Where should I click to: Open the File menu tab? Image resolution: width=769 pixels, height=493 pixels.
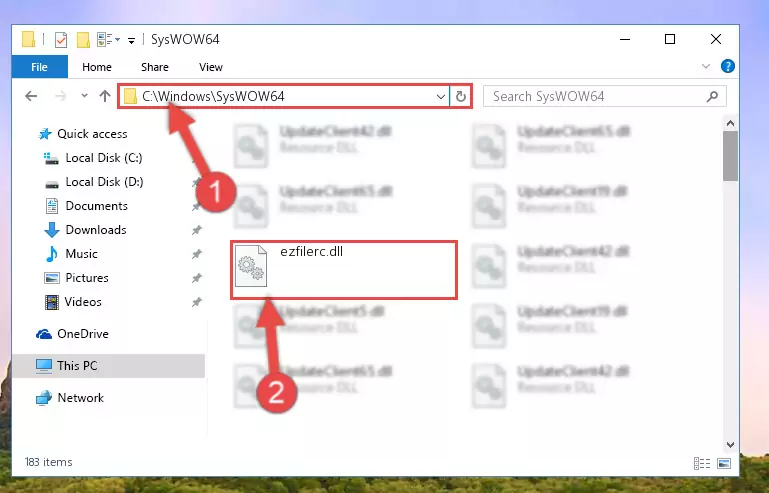(39, 67)
